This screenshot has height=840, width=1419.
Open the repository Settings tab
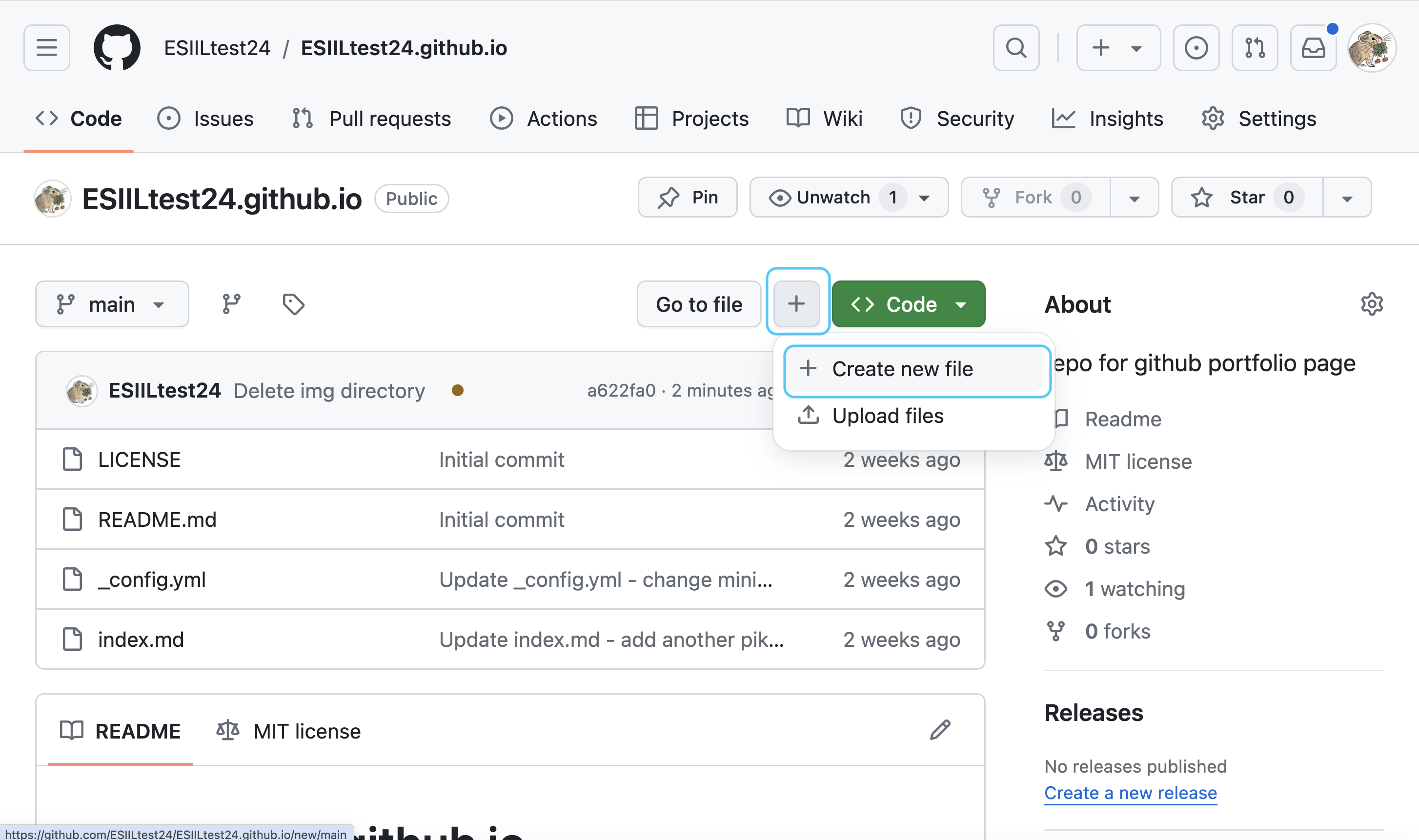click(1259, 119)
